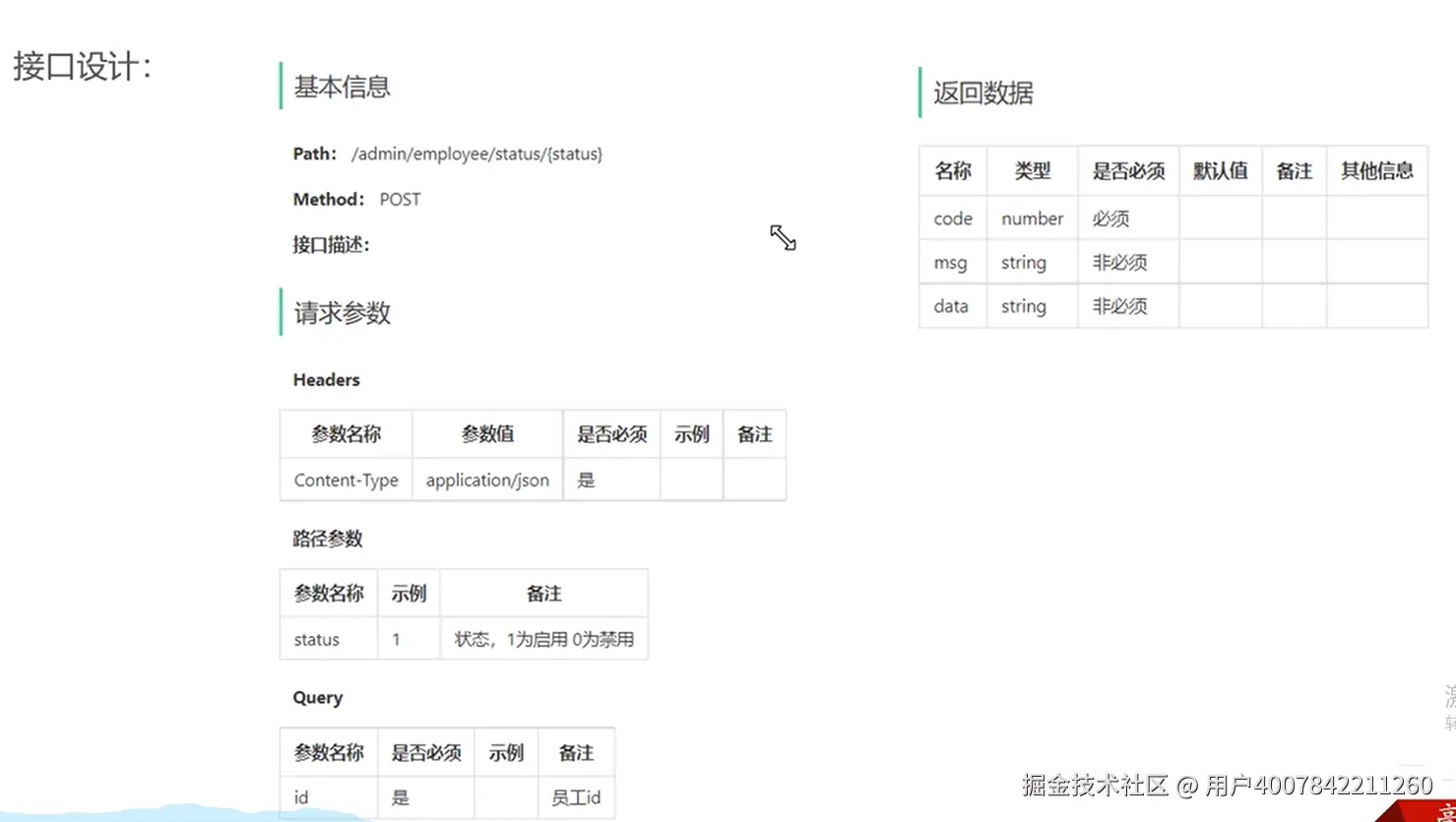Click the application/json value cell

[487, 480]
